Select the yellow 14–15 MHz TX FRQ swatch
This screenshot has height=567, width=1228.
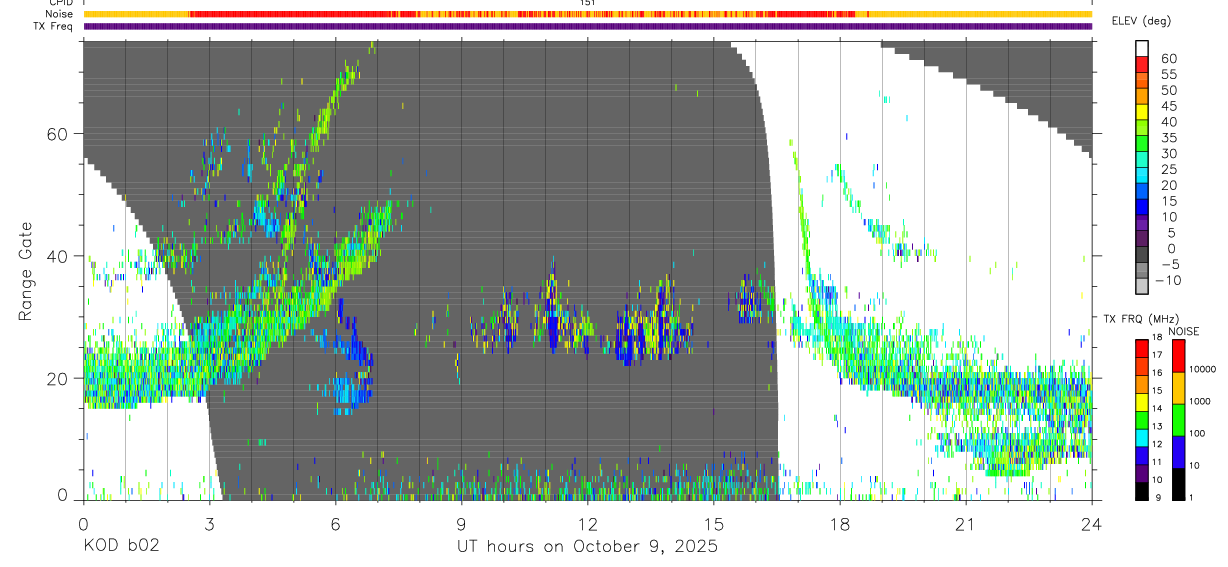pyautogui.click(x=1142, y=402)
